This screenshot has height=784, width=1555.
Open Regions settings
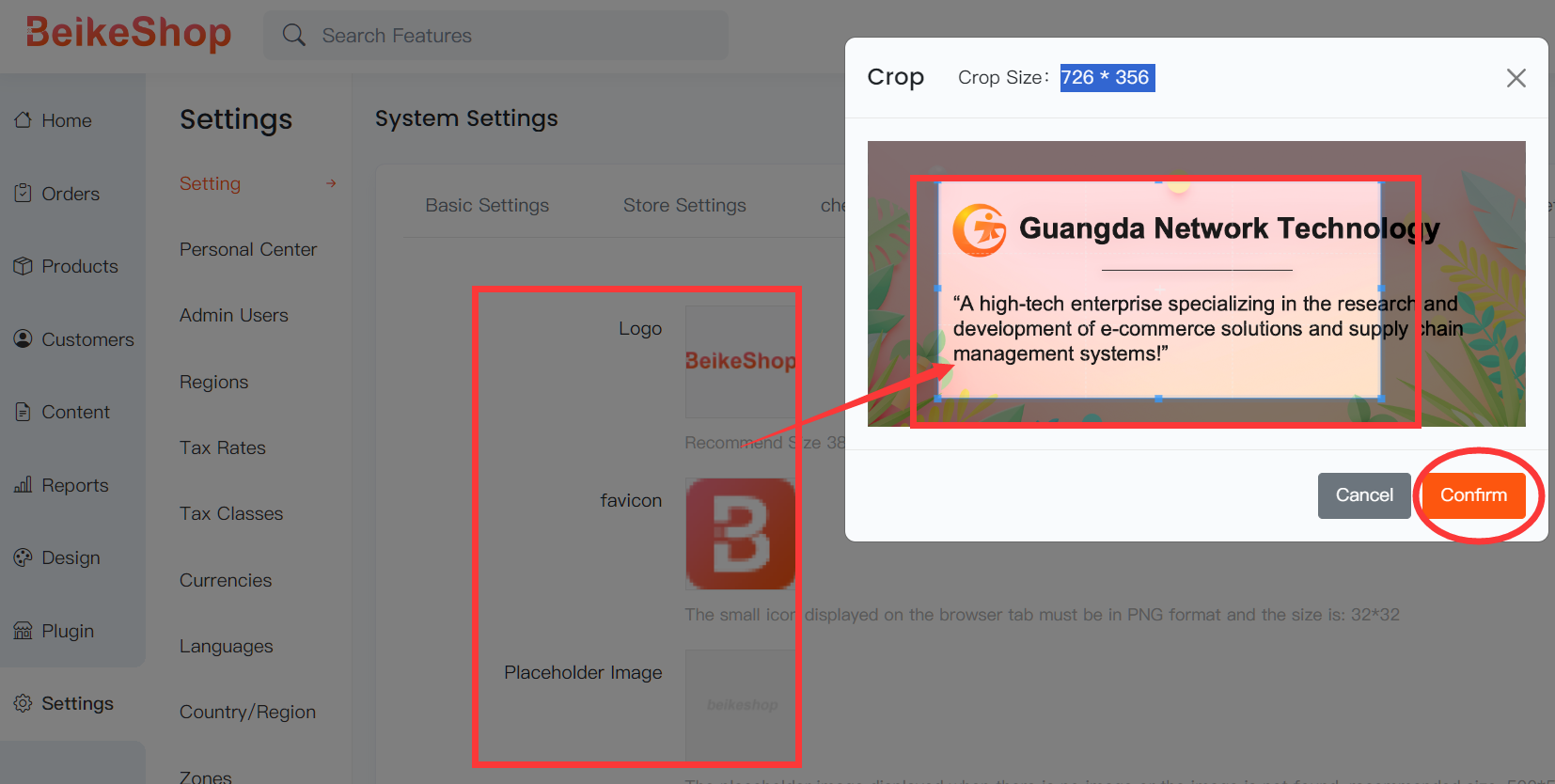[x=214, y=382]
